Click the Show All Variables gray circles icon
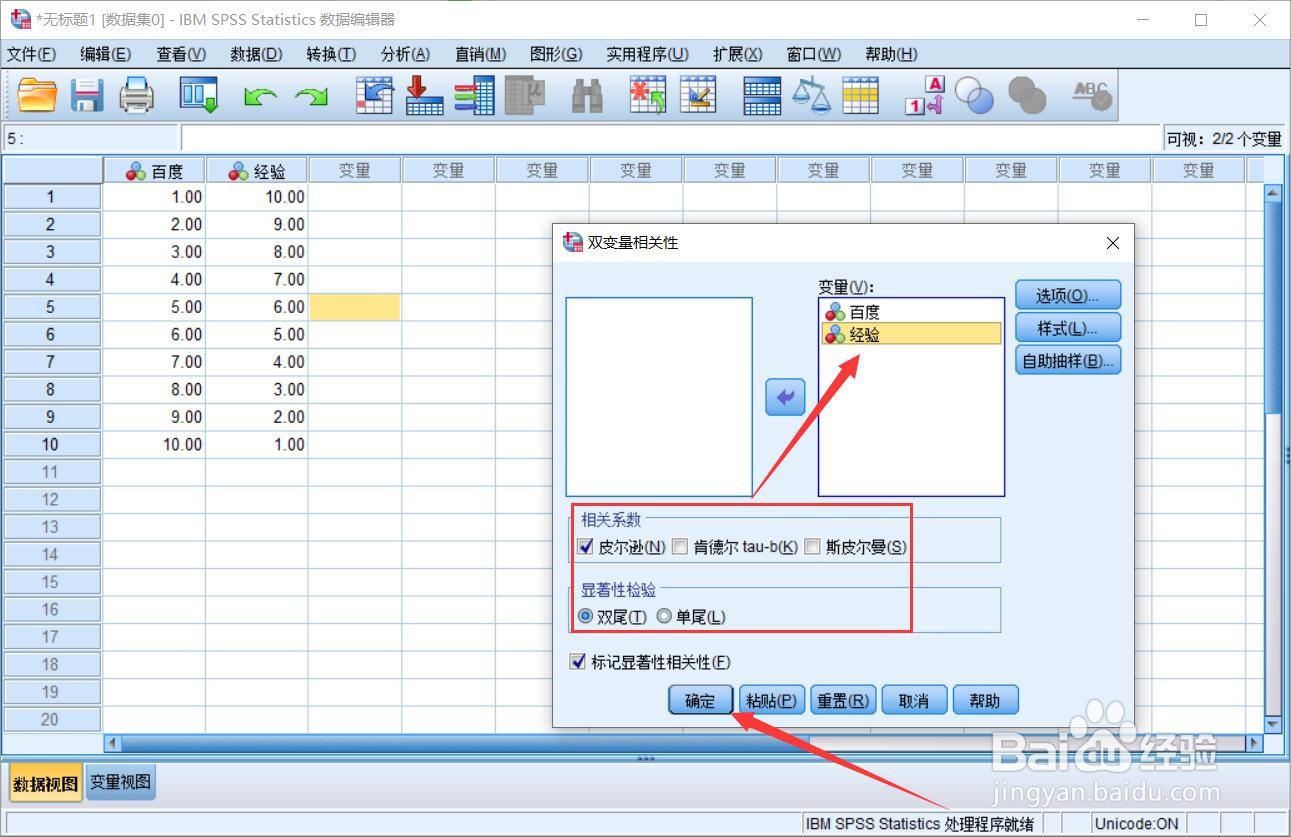This screenshot has width=1291, height=837. [x=1027, y=96]
